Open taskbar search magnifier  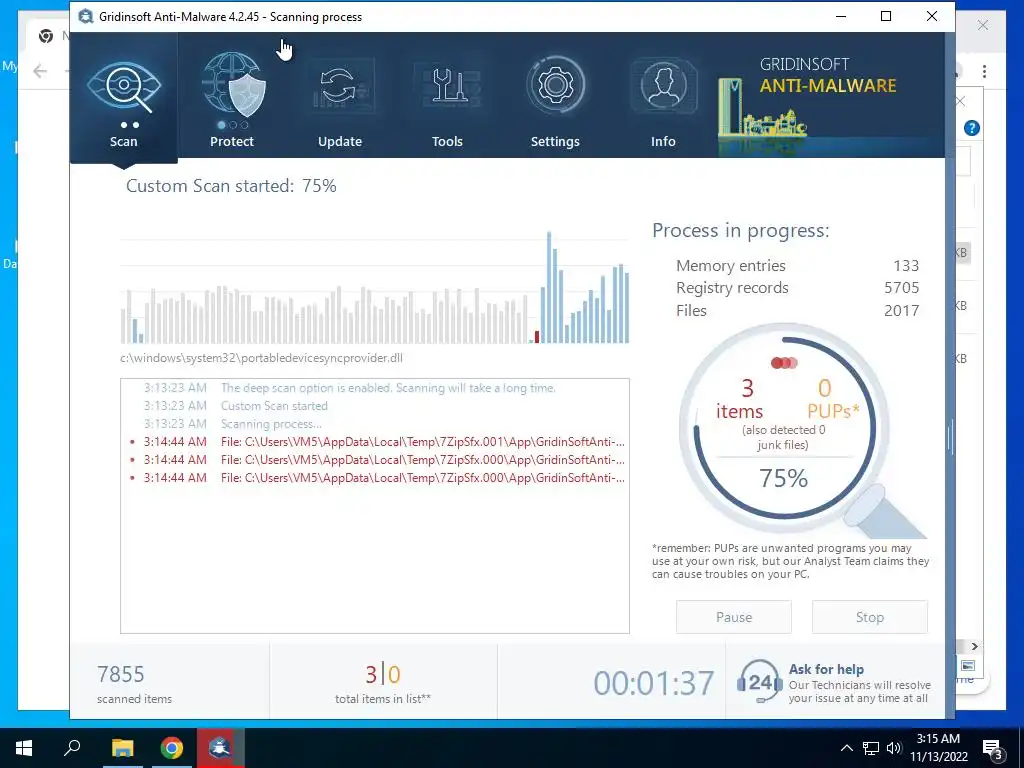click(x=72, y=748)
